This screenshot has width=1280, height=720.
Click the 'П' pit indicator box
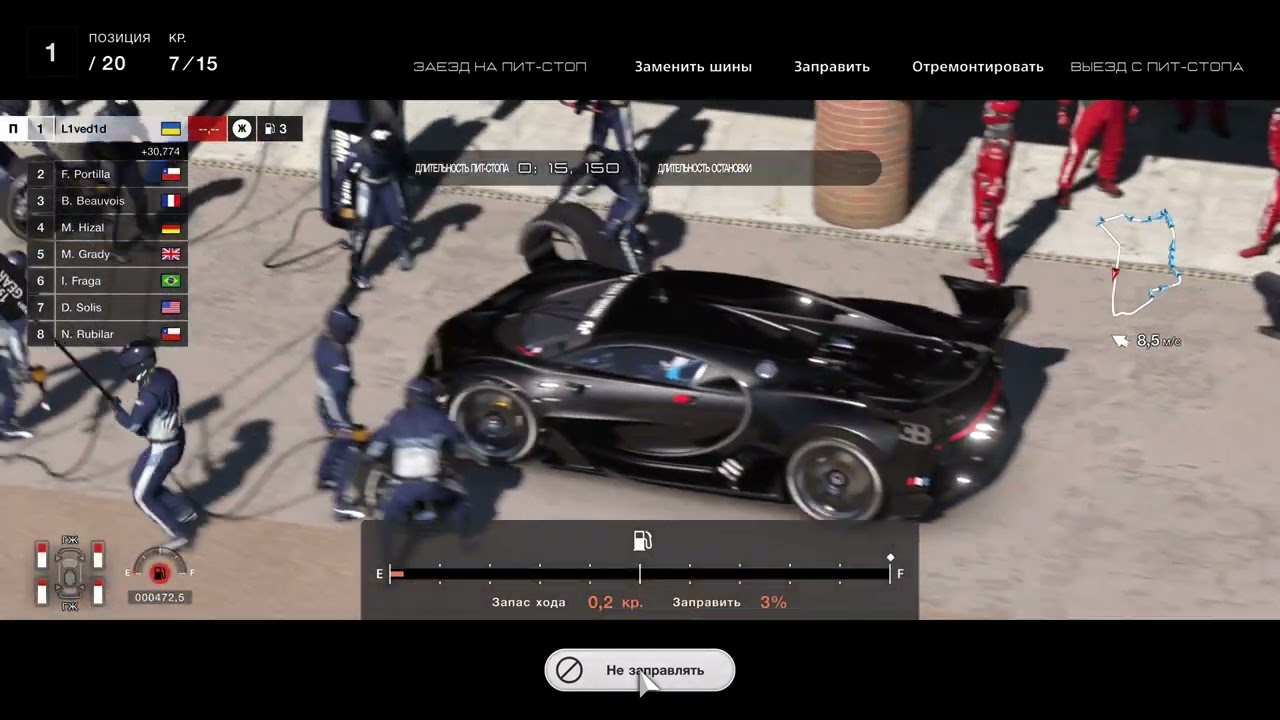pos(14,128)
